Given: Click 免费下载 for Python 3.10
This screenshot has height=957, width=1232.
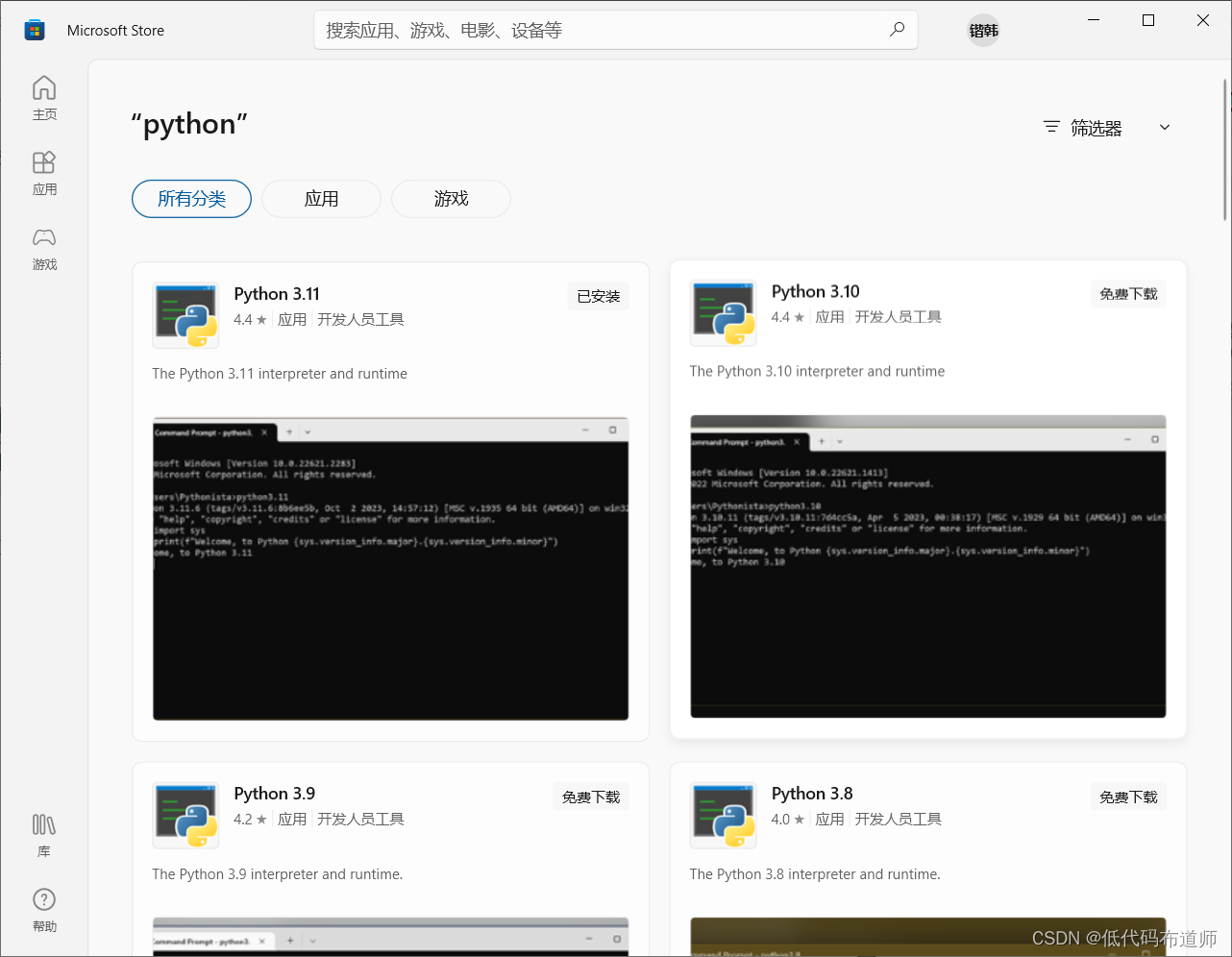Looking at the screenshot, I should tap(1128, 294).
